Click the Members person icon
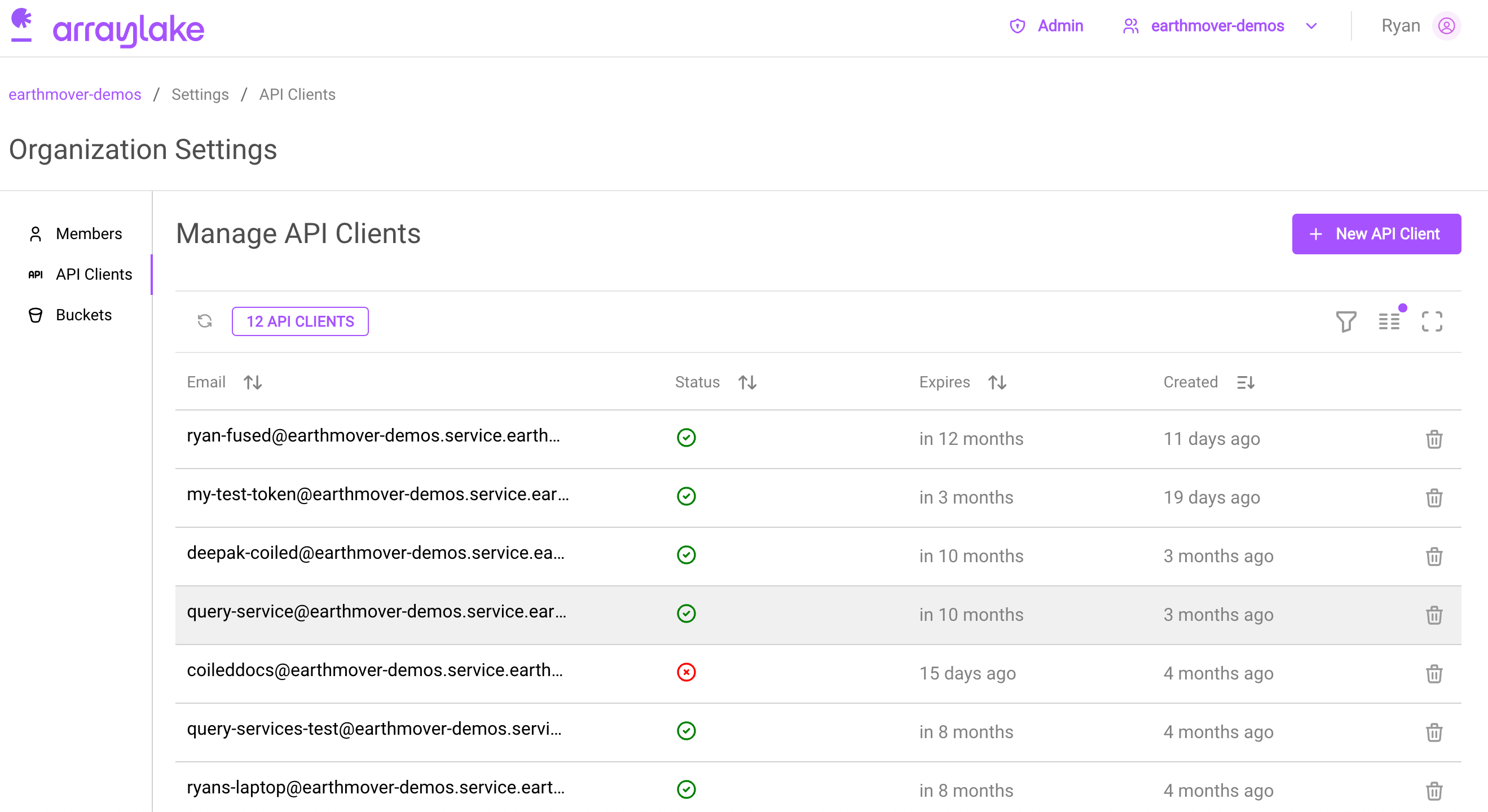 pos(36,234)
